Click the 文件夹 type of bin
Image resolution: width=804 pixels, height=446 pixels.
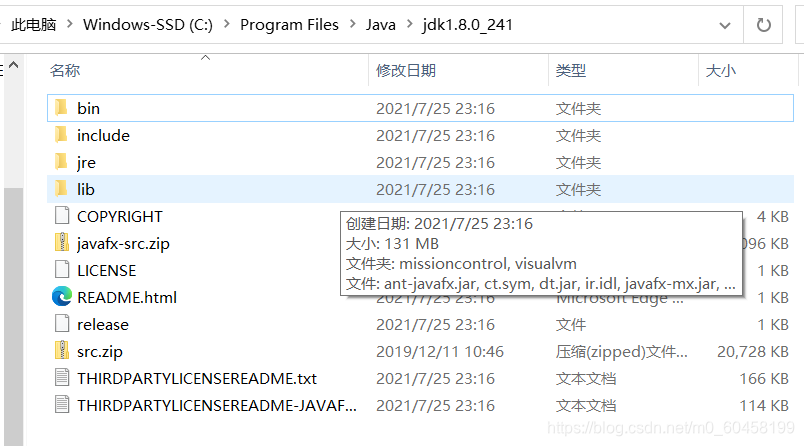point(578,108)
